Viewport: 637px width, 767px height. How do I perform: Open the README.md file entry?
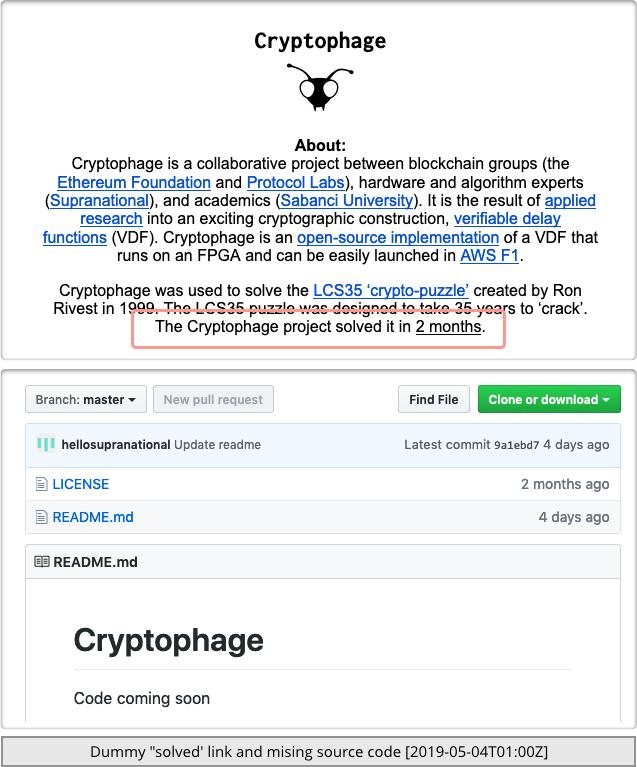[x=93, y=517]
